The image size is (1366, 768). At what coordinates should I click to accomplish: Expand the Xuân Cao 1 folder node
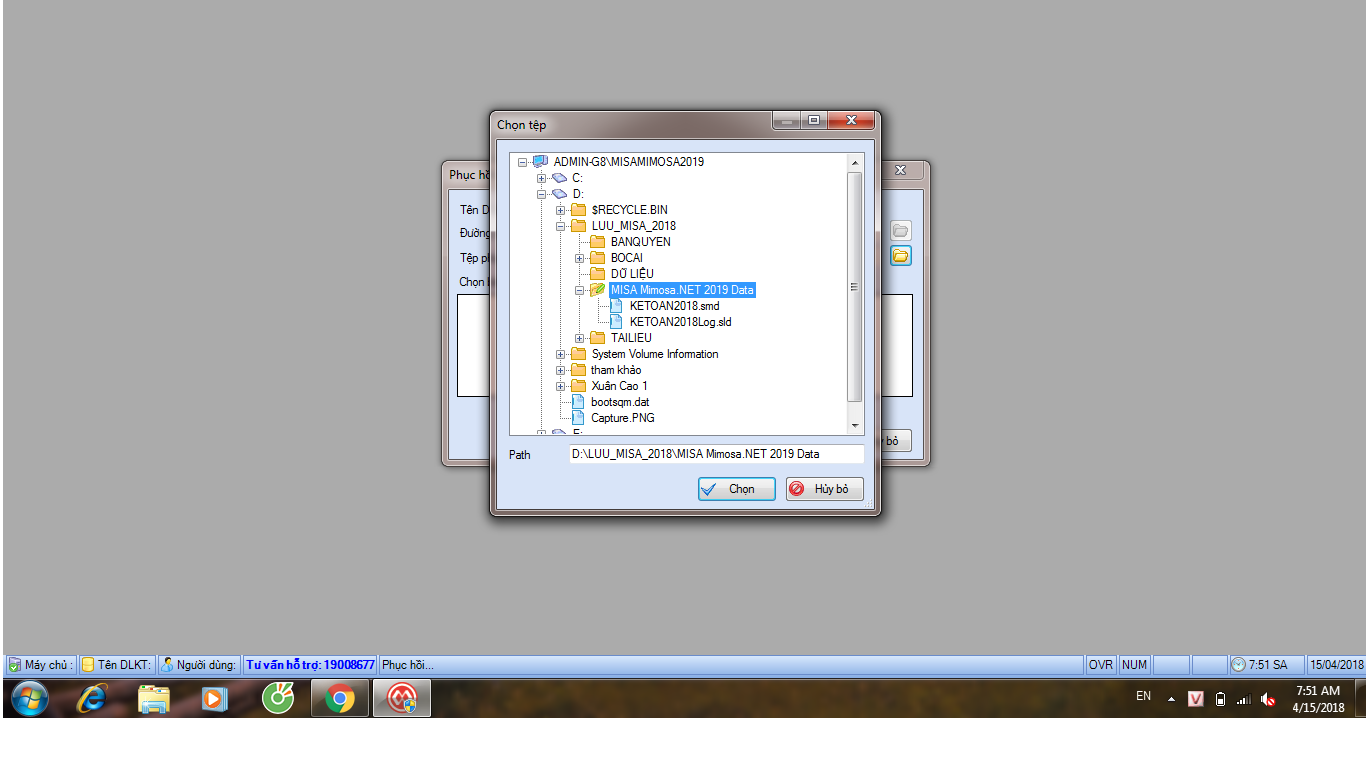coord(560,386)
